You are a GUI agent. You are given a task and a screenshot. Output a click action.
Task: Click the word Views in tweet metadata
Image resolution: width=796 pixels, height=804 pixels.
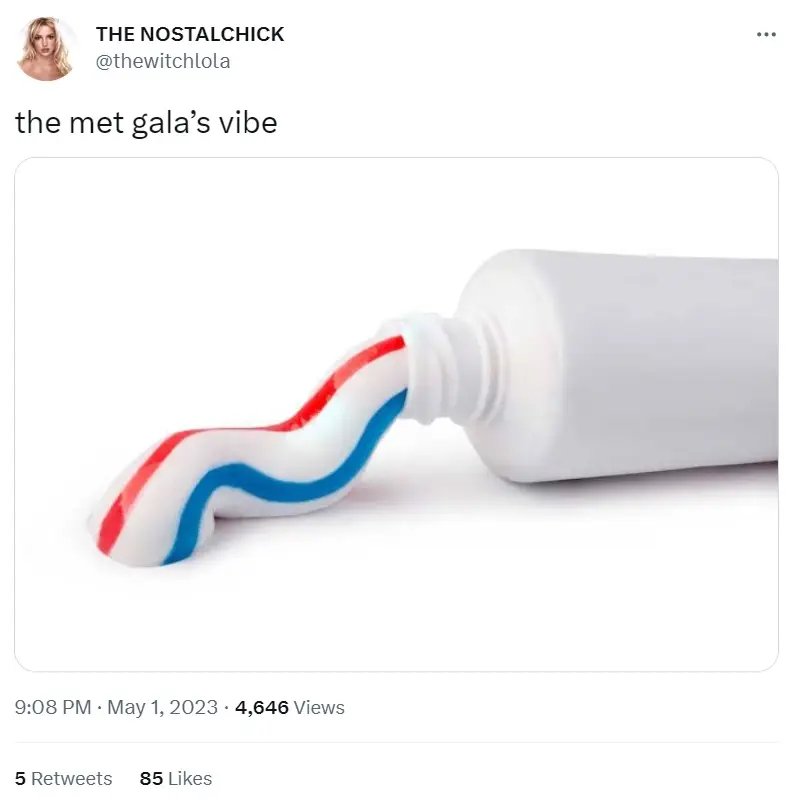pyautogui.click(x=319, y=707)
